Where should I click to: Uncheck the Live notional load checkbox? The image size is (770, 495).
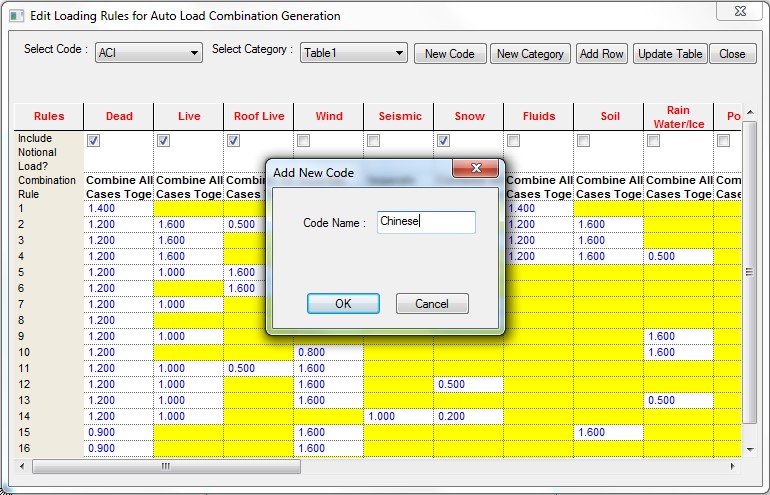click(x=163, y=141)
